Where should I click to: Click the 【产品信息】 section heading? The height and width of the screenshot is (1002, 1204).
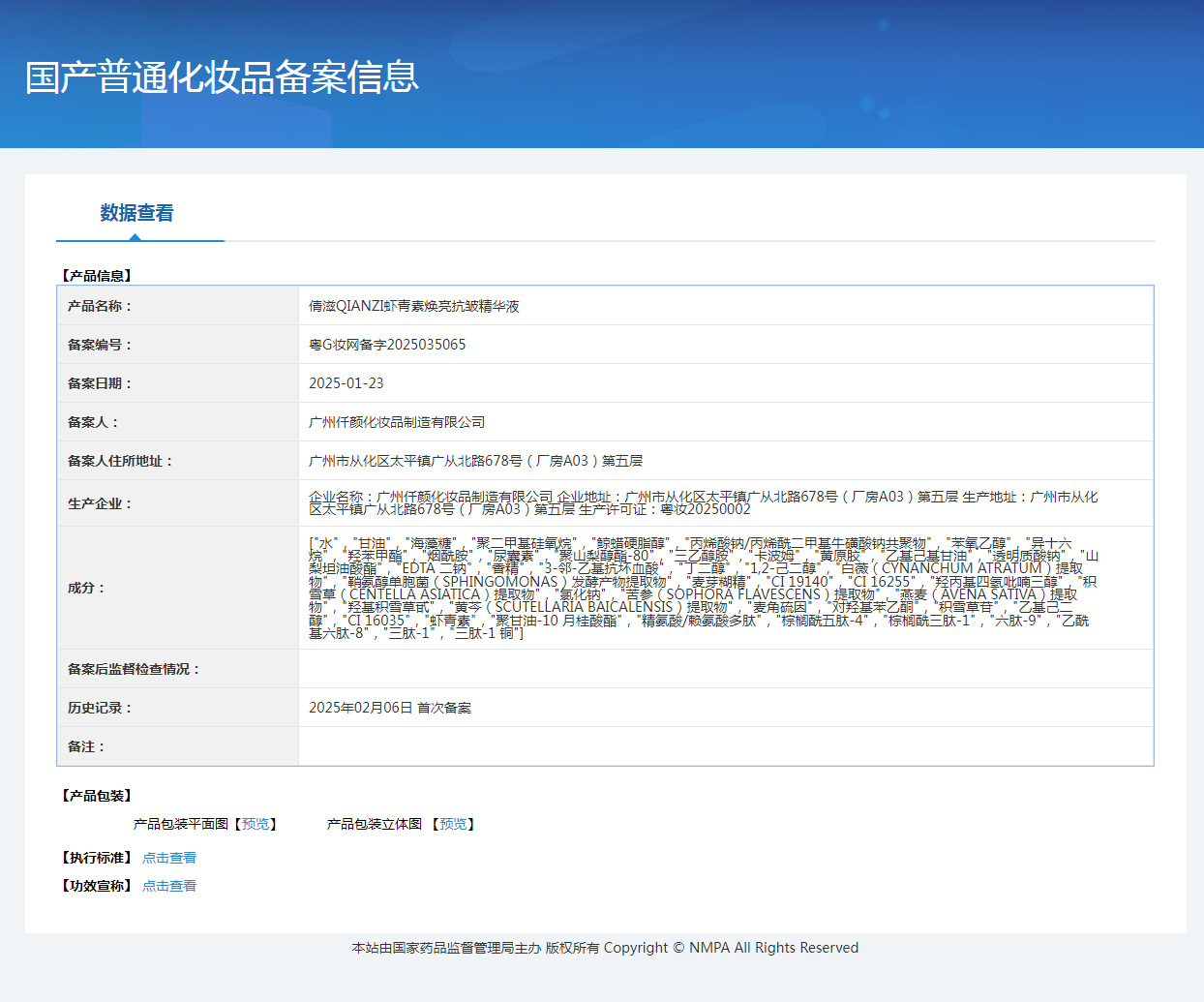pyautogui.click(x=96, y=276)
